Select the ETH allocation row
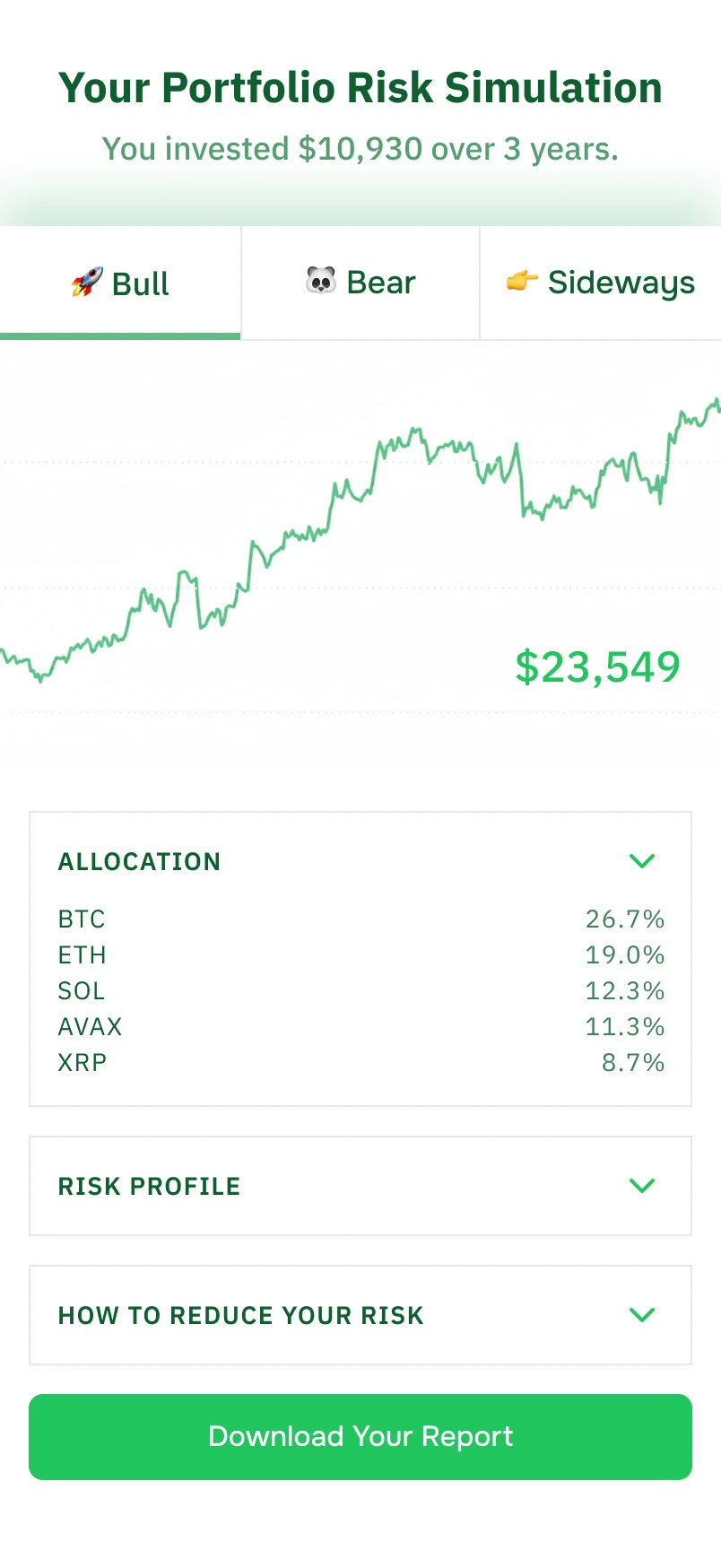The image size is (721, 1568). [360, 954]
